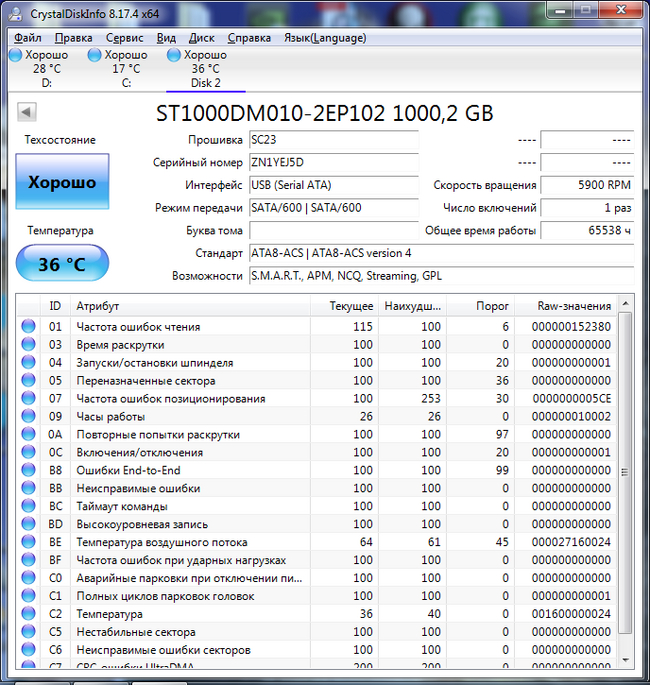This screenshot has height=685, width=650.
Task: Click the CrystalDiskInfo app icon in title bar
Action: [16, 13]
